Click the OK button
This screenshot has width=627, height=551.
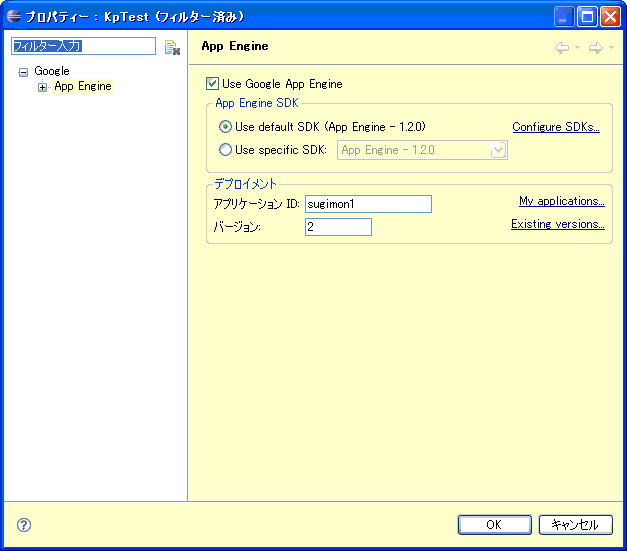(x=495, y=525)
